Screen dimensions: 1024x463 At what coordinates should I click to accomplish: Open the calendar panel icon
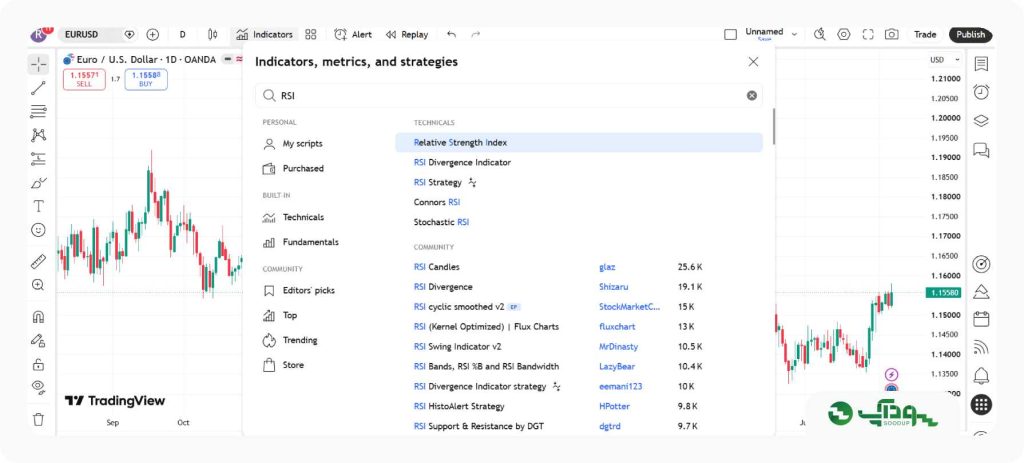click(981, 319)
